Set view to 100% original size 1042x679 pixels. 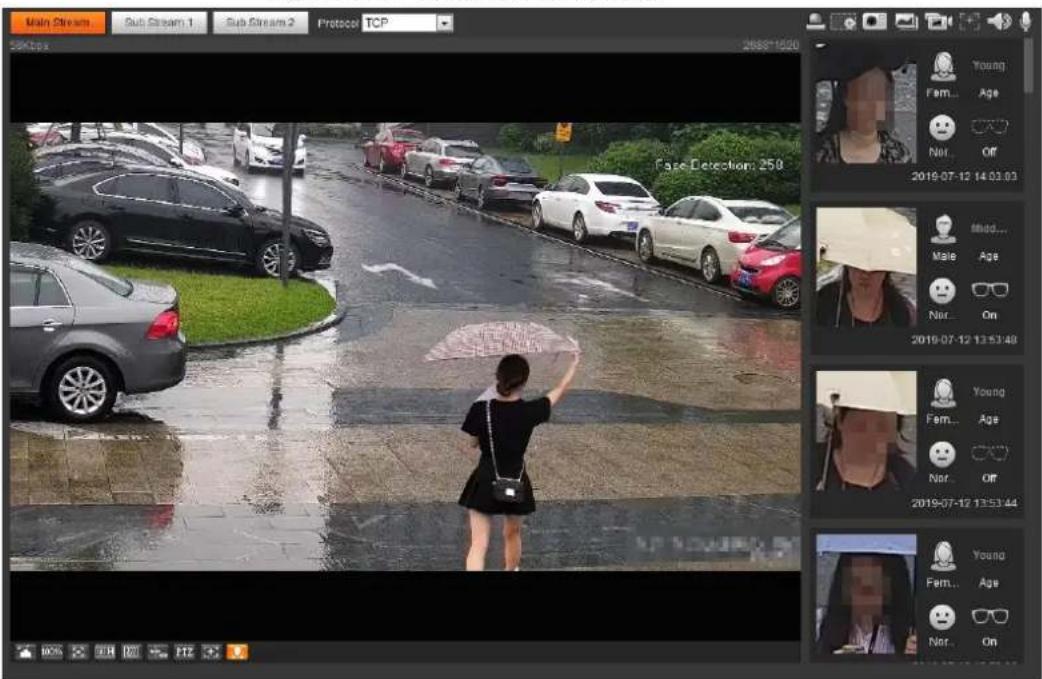51,652
